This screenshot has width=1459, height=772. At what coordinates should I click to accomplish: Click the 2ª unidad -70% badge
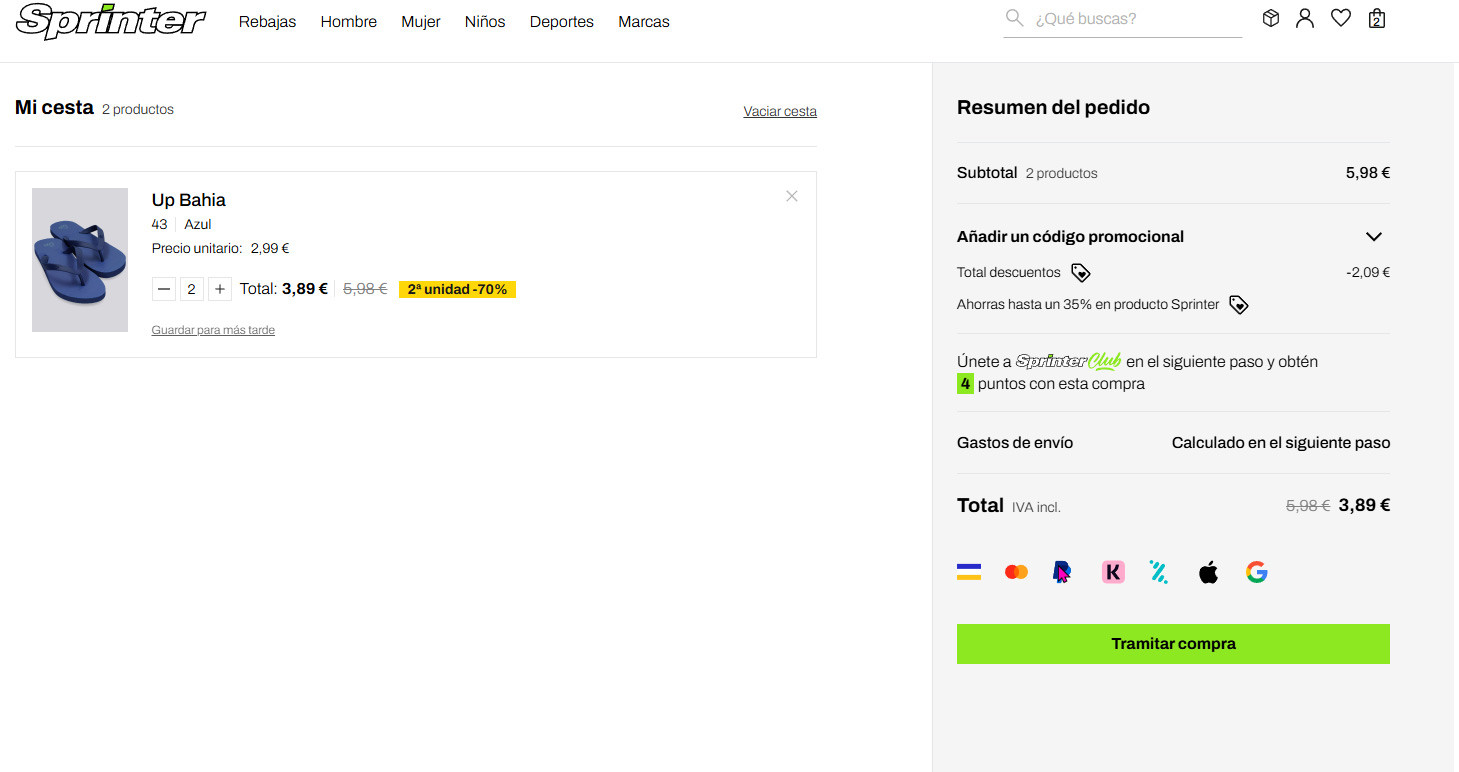pos(457,290)
